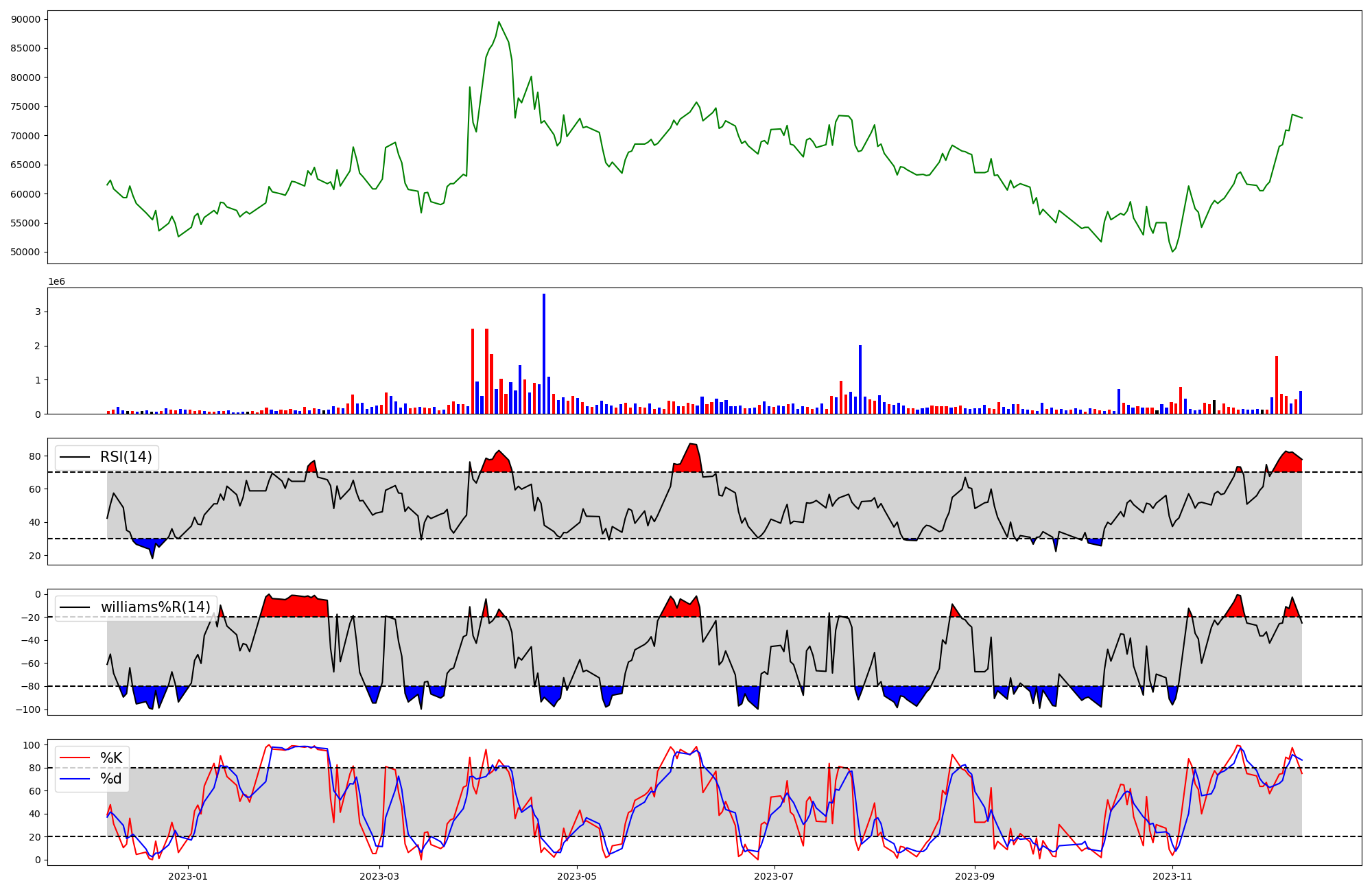Click the %K legend entry
This screenshot has width=1372, height=892.
[x=111, y=758]
